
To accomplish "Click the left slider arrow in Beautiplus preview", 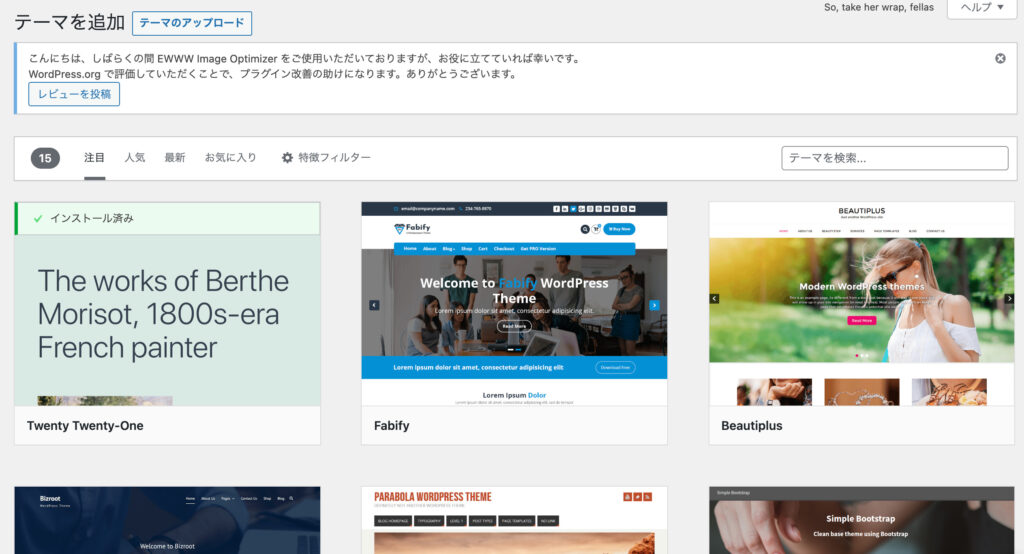I will 714,299.
